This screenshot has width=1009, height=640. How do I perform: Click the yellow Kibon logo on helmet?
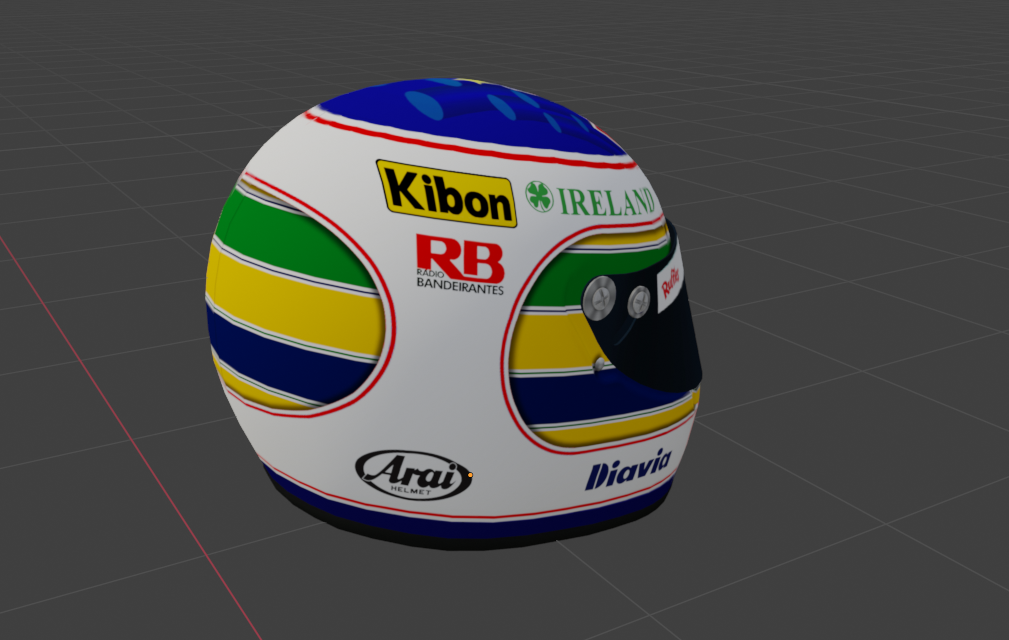(x=447, y=194)
